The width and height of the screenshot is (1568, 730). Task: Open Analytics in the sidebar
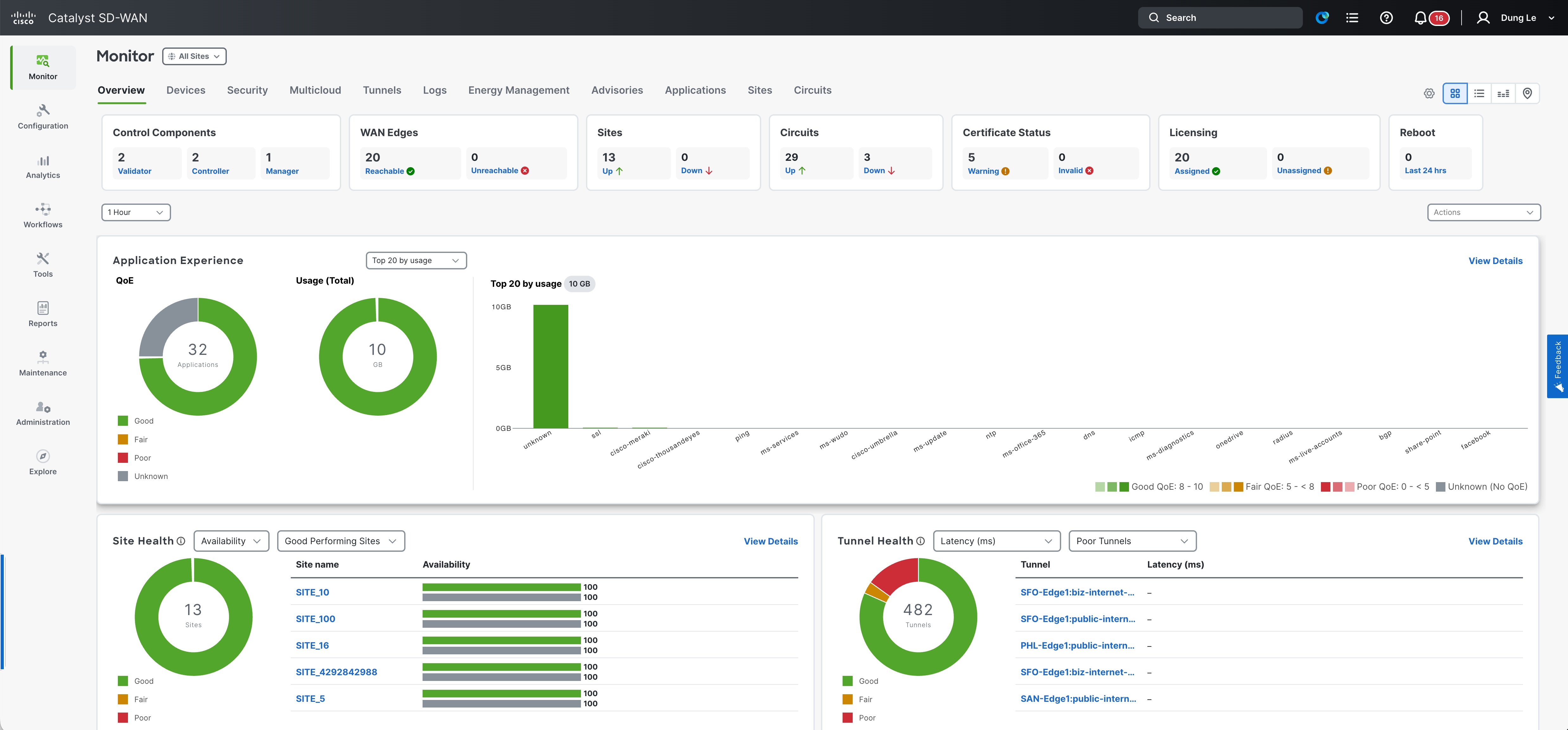(43, 166)
